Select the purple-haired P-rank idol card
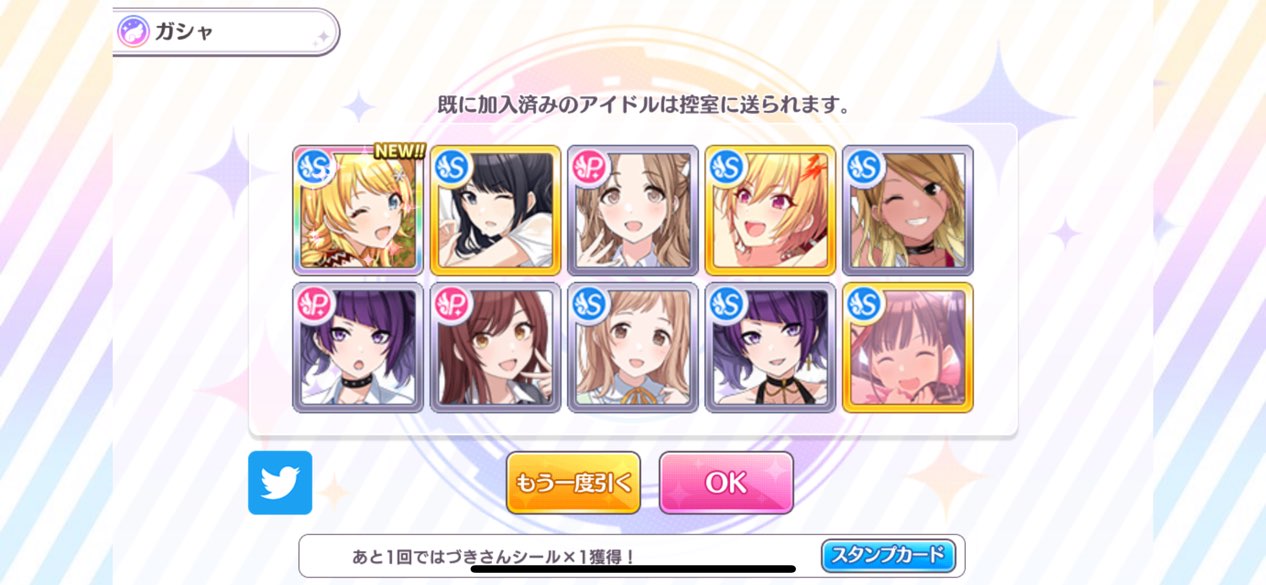The width and height of the screenshot is (1266, 585). click(358, 347)
